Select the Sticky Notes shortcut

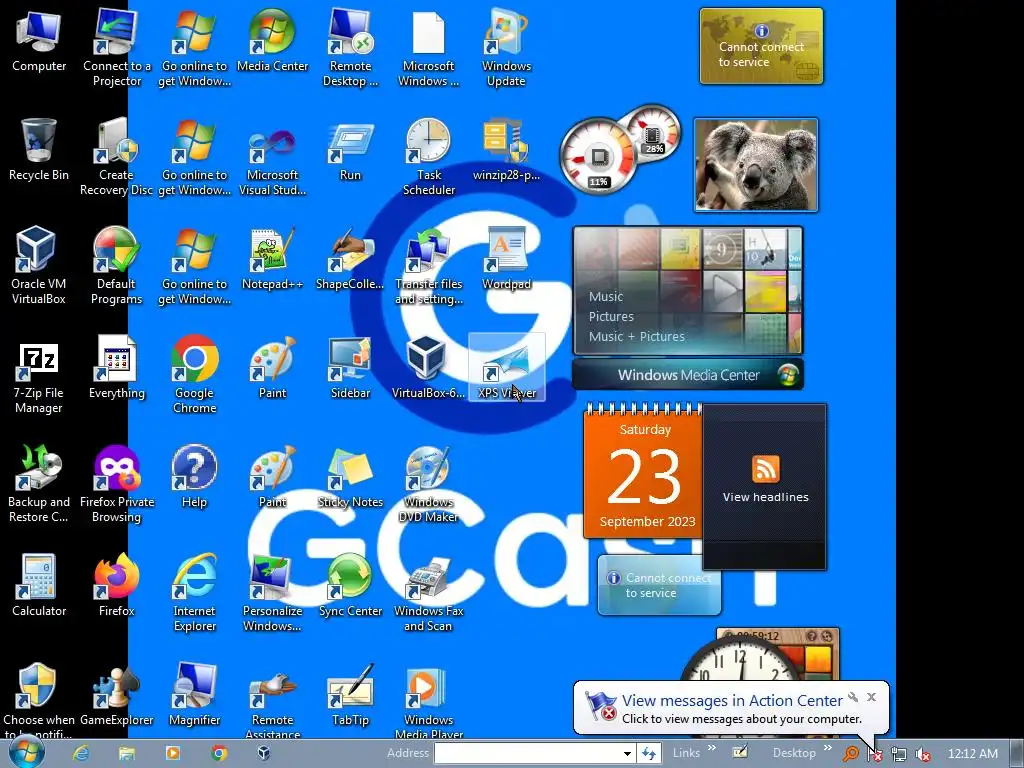click(351, 477)
